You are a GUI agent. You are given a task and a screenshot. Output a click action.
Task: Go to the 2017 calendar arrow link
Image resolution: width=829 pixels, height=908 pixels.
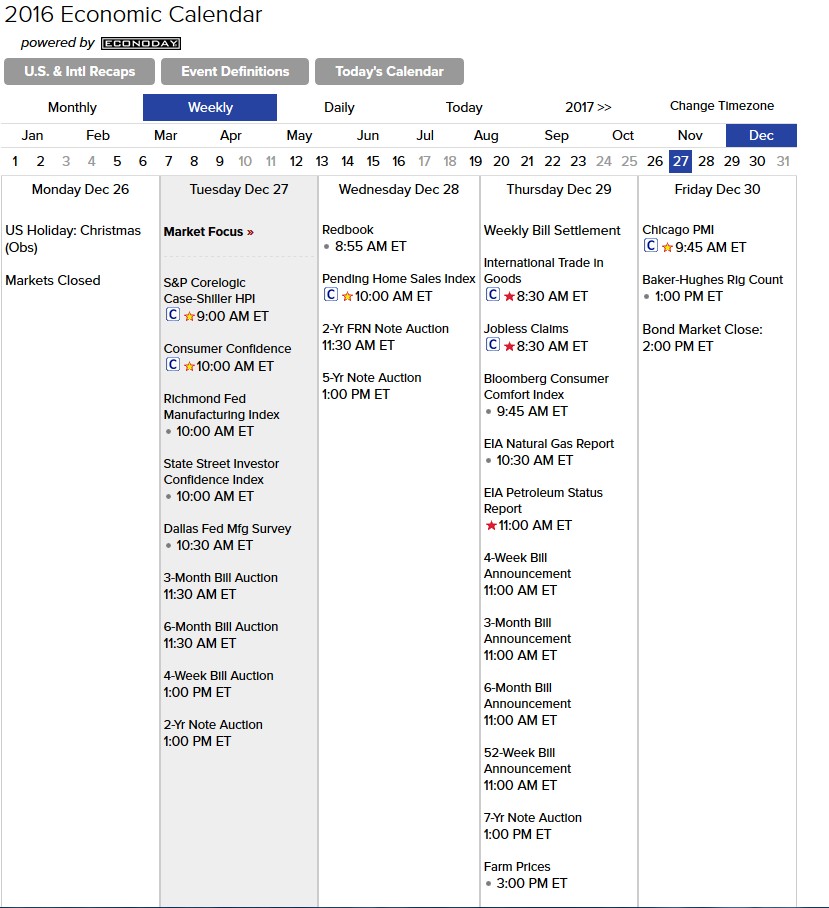click(x=588, y=107)
